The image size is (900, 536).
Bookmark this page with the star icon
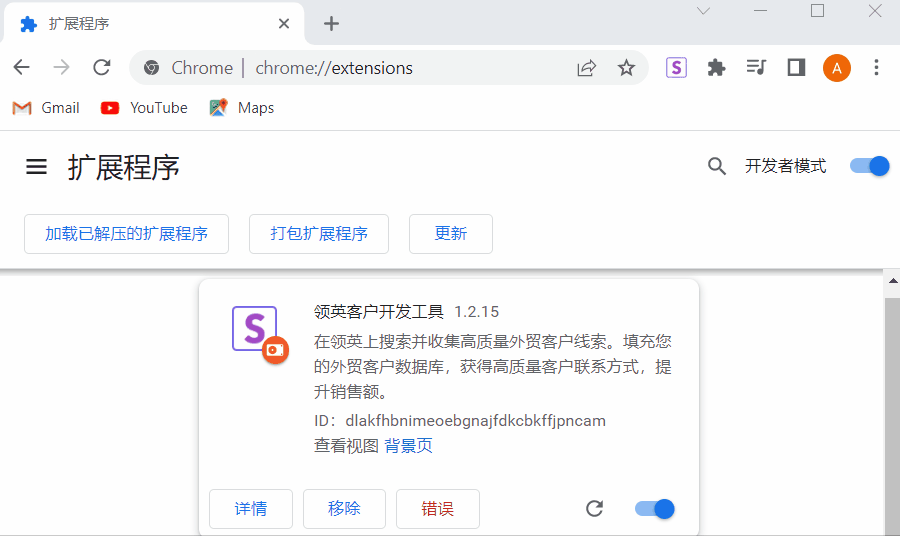pyautogui.click(x=626, y=68)
